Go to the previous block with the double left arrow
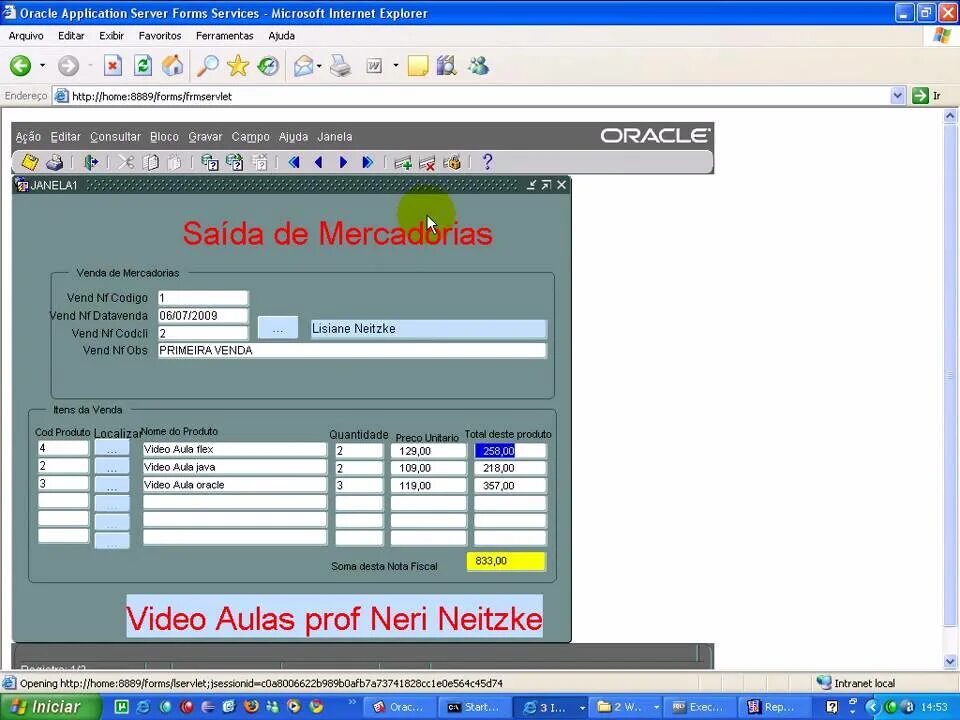960x720 pixels. point(294,162)
